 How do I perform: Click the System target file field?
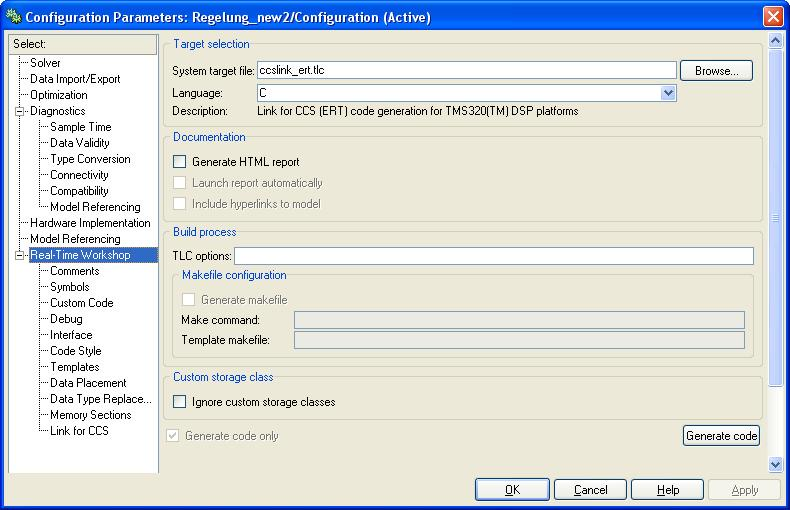[466, 70]
